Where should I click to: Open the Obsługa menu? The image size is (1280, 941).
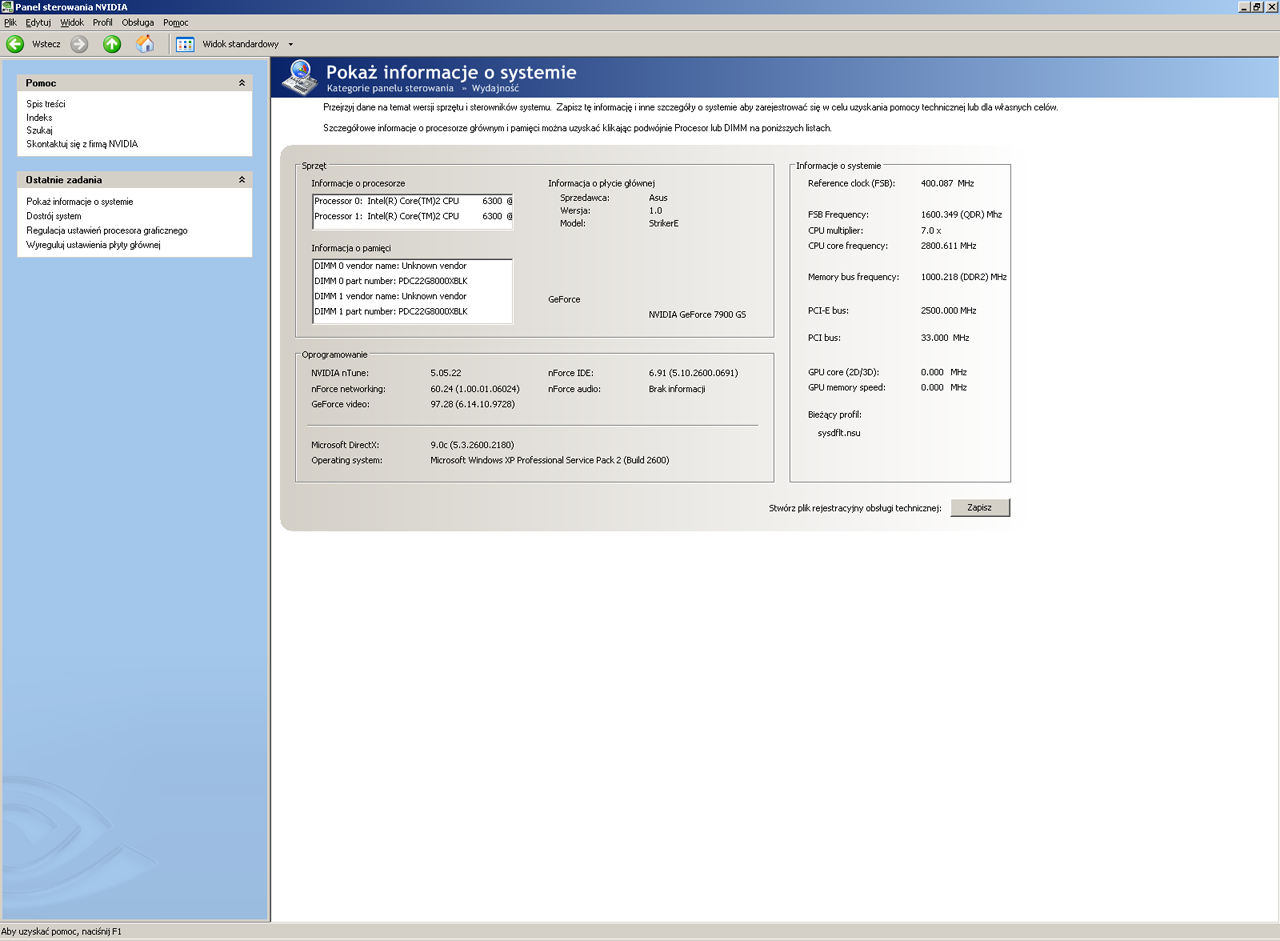click(x=138, y=22)
